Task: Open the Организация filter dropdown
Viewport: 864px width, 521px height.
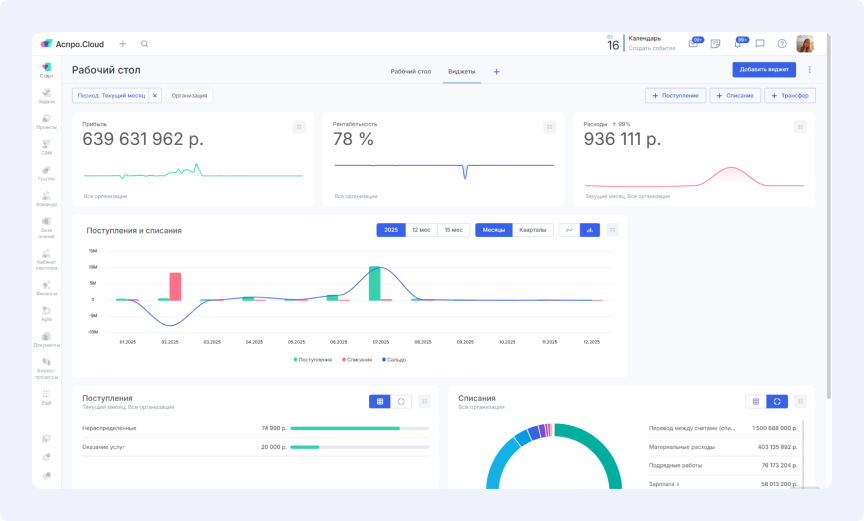Action: click(x=189, y=96)
